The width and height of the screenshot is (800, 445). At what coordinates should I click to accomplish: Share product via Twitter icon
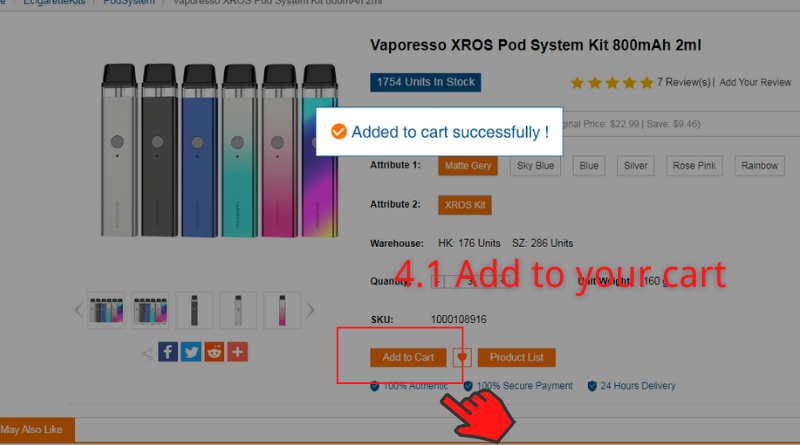click(x=191, y=352)
